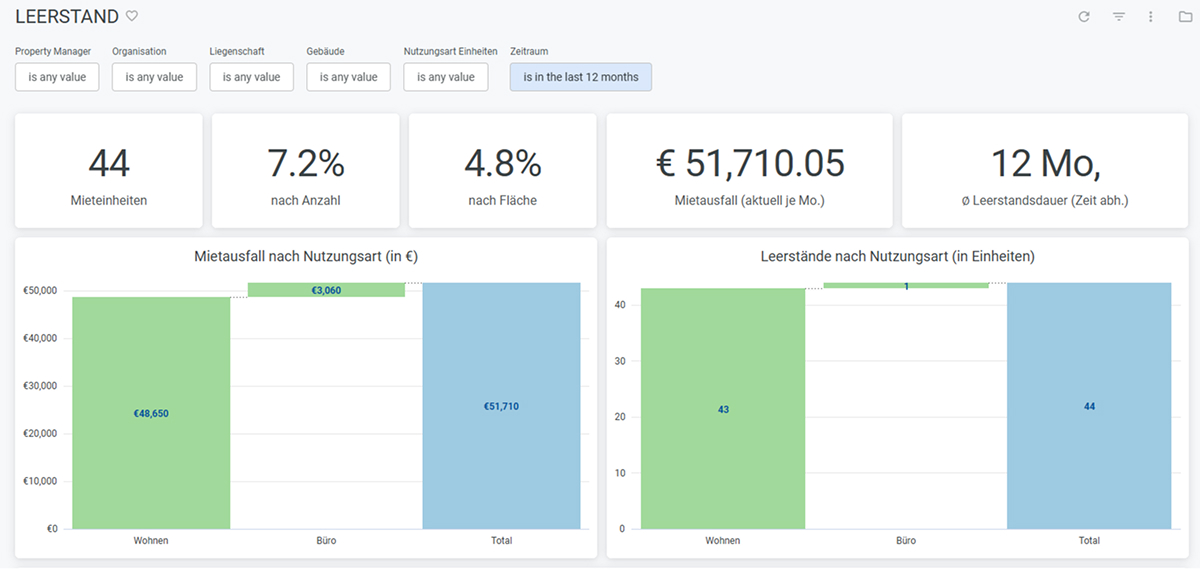Image resolution: width=1200 pixels, height=569 pixels.
Task: Click the €48,650 Wohnen bar
Action: click(151, 413)
